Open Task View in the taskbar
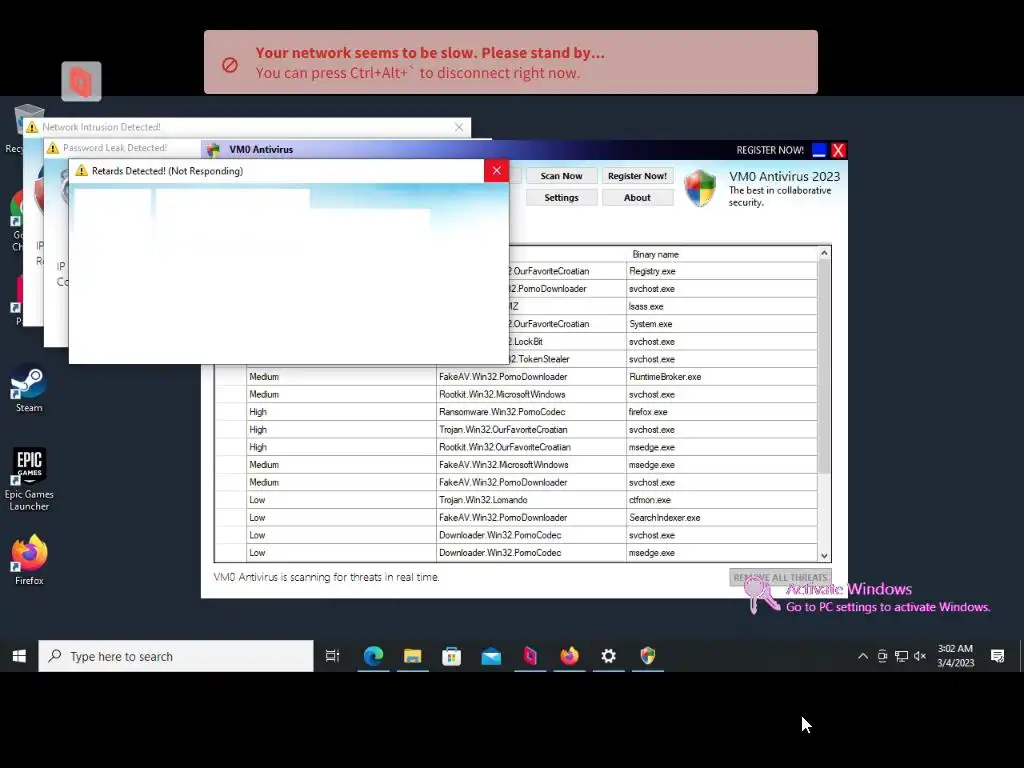Viewport: 1024px width, 768px height. pyautogui.click(x=332, y=656)
